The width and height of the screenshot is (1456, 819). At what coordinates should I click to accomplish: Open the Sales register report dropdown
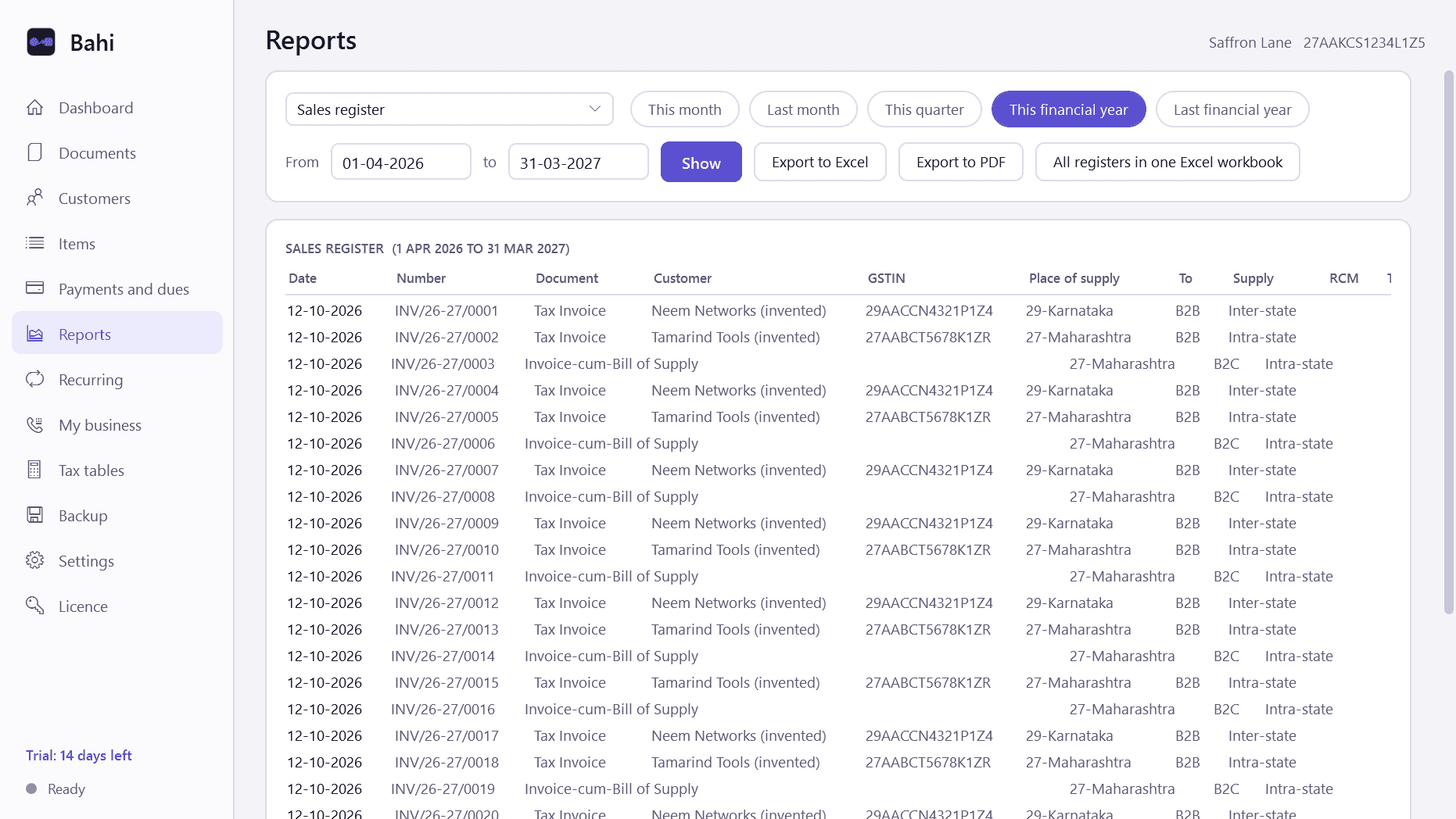(x=449, y=109)
